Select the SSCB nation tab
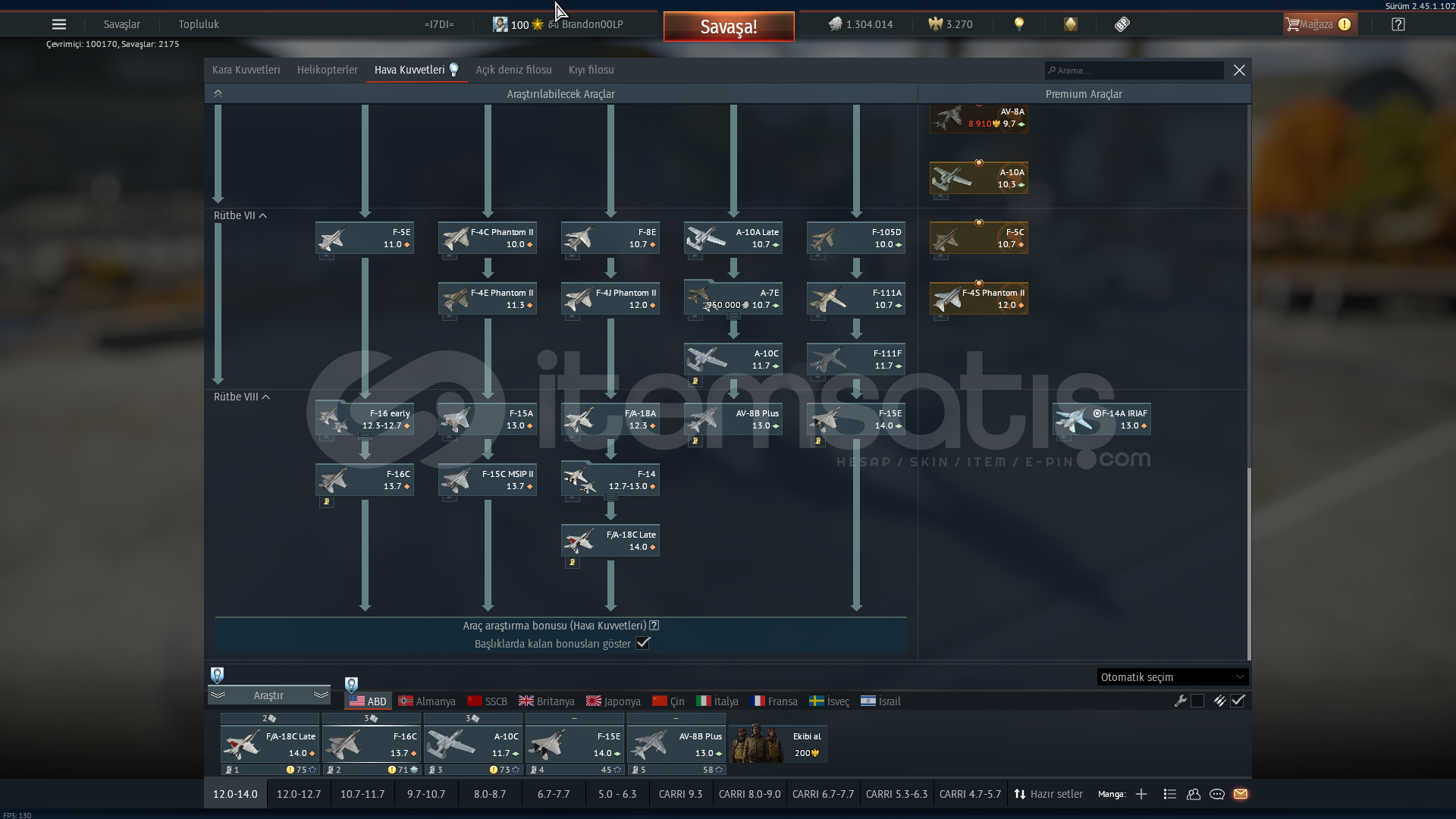 488,701
